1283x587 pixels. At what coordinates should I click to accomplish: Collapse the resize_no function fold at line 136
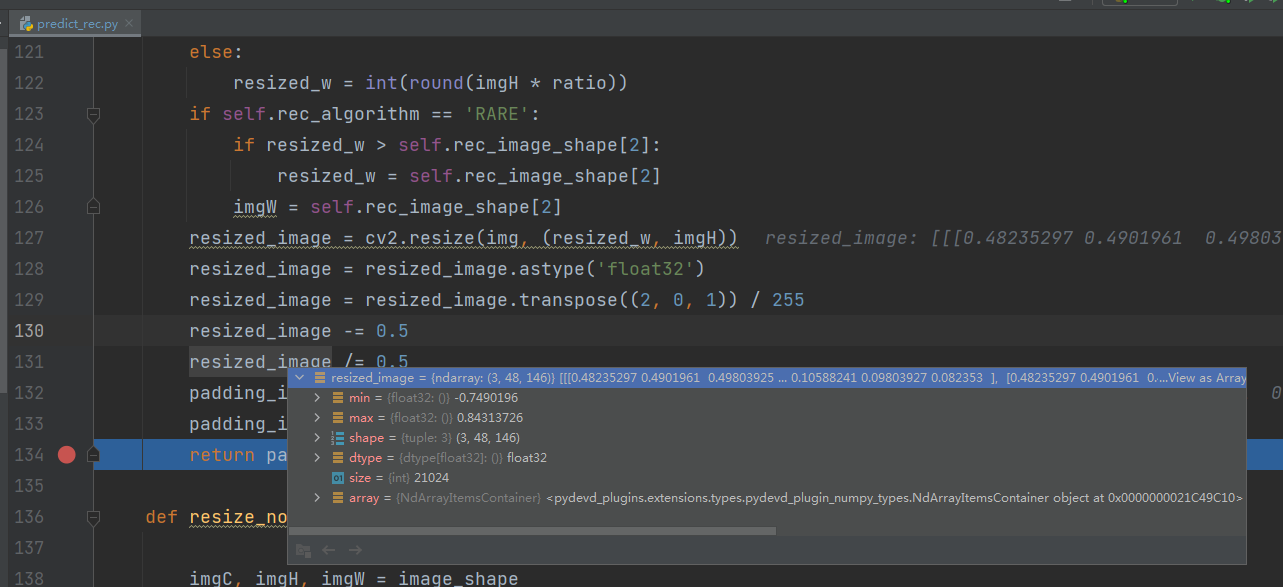(94, 518)
